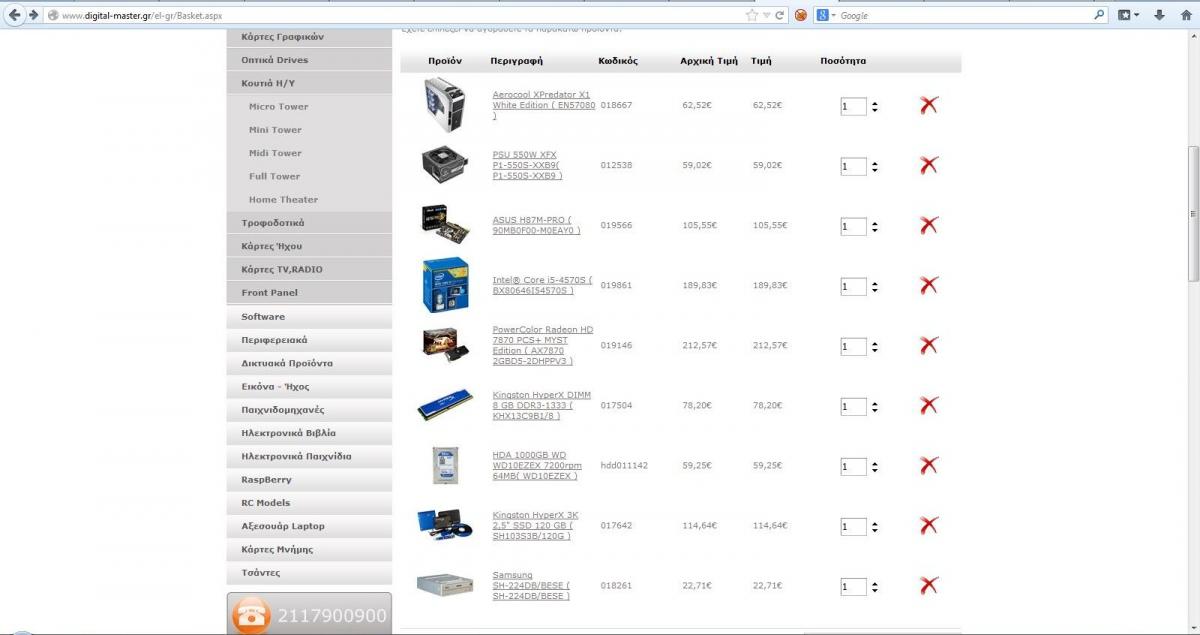Open Aerocool XPredator X1 White Edition link

[x=544, y=105]
